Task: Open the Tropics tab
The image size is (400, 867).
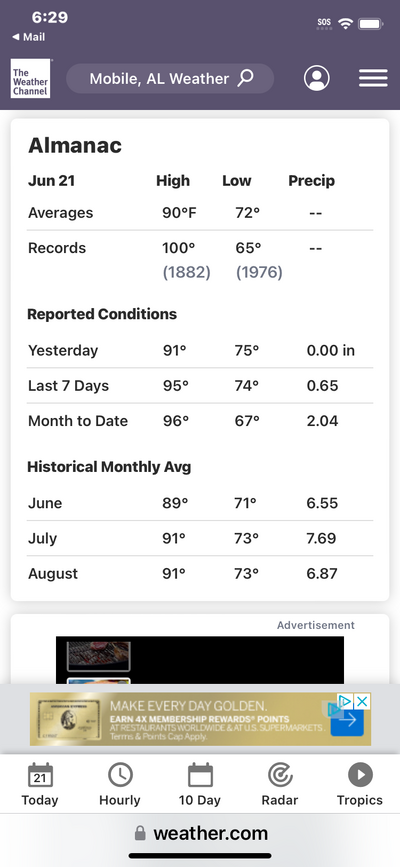Action: pyautogui.click(x=360, y=784)
